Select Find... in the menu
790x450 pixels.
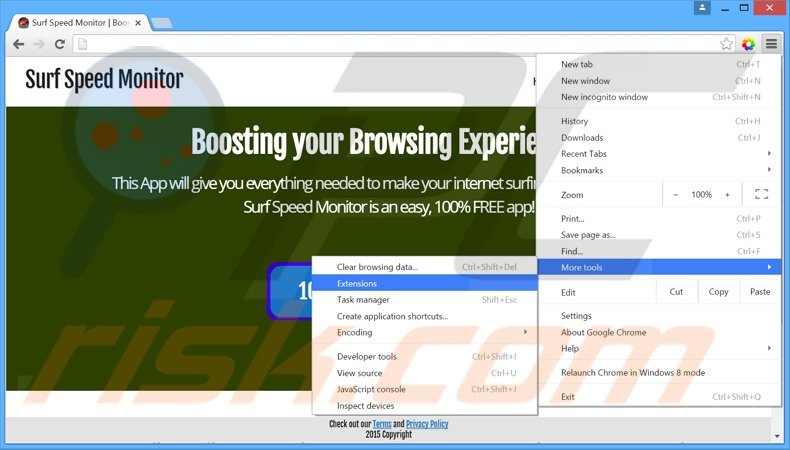(x=660, y=251)
